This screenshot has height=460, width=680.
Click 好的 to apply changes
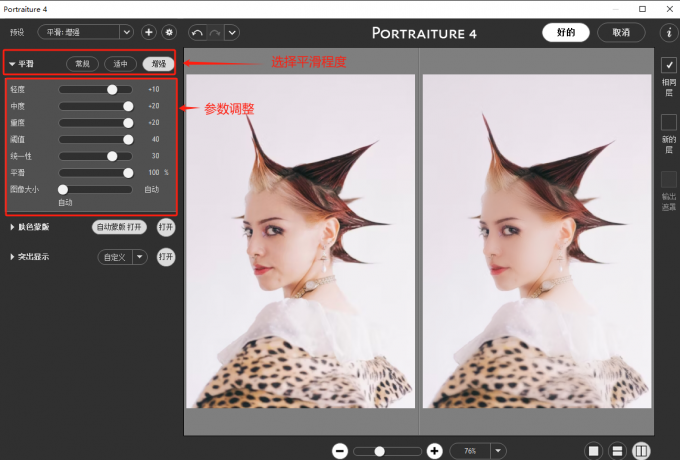tap(566, 33)
